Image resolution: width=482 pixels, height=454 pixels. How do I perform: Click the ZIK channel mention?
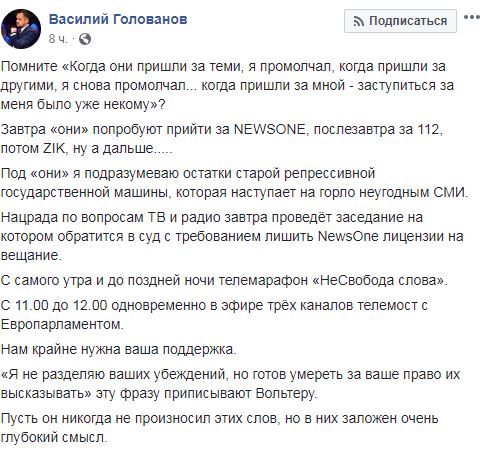tap(55, 148)
